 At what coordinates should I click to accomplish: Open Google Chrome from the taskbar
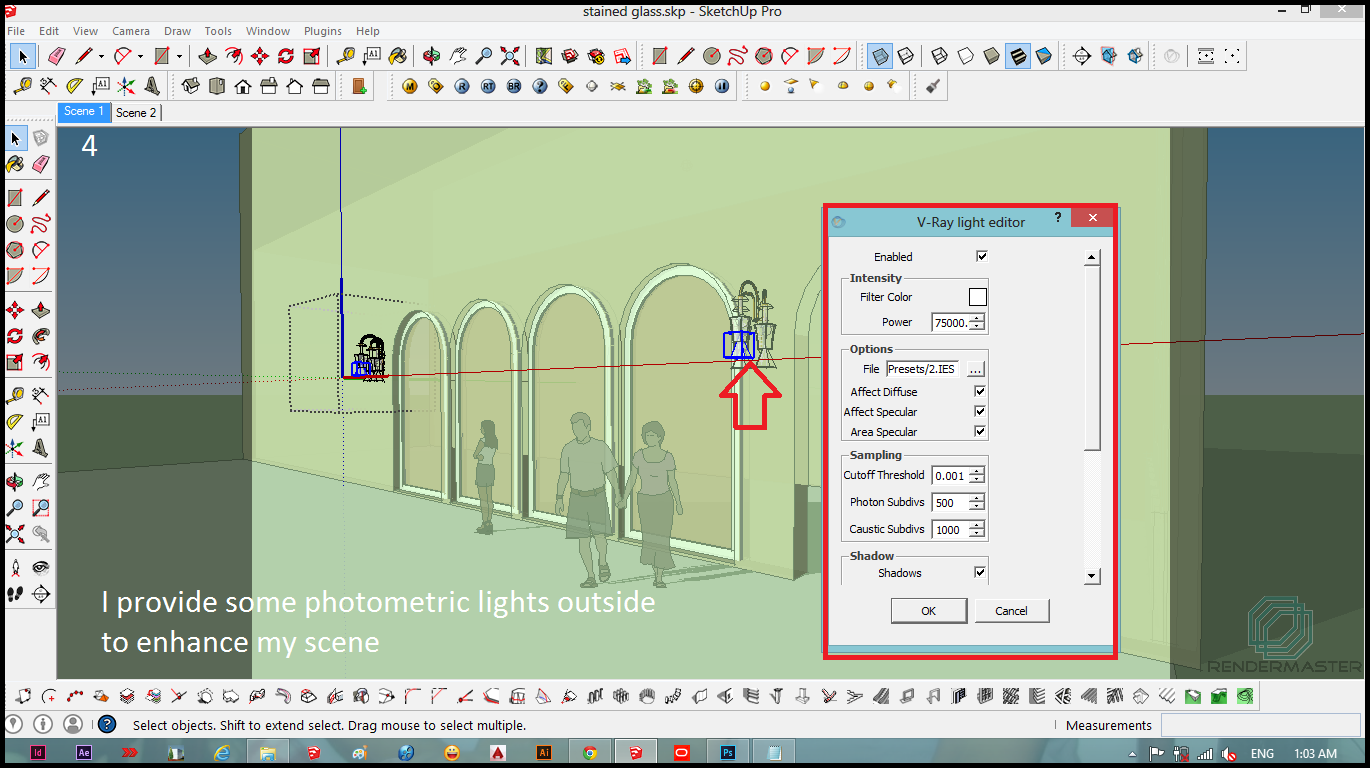coord(590,753)
